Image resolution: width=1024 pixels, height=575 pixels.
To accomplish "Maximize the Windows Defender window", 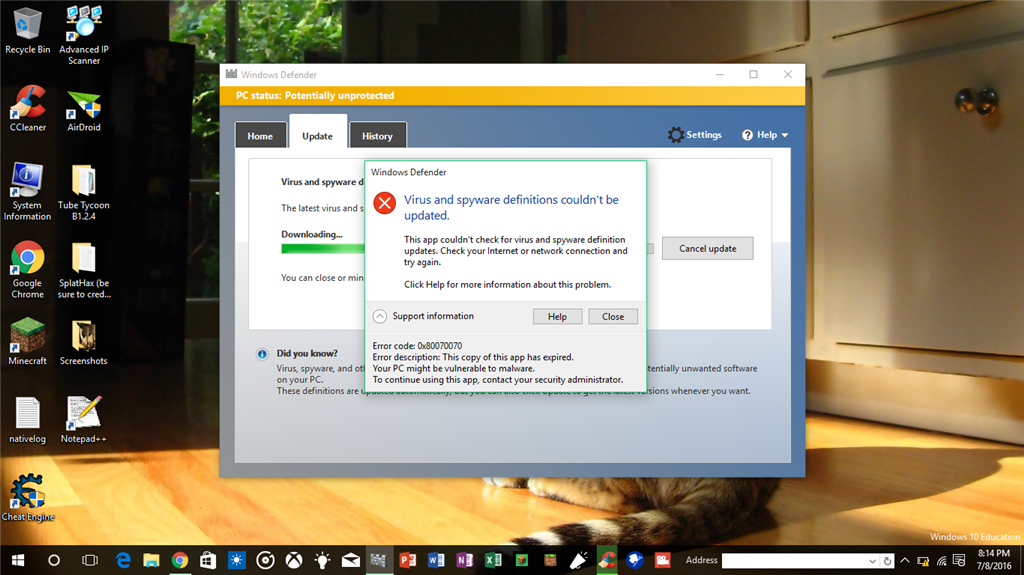I will [x=754, y=74].
